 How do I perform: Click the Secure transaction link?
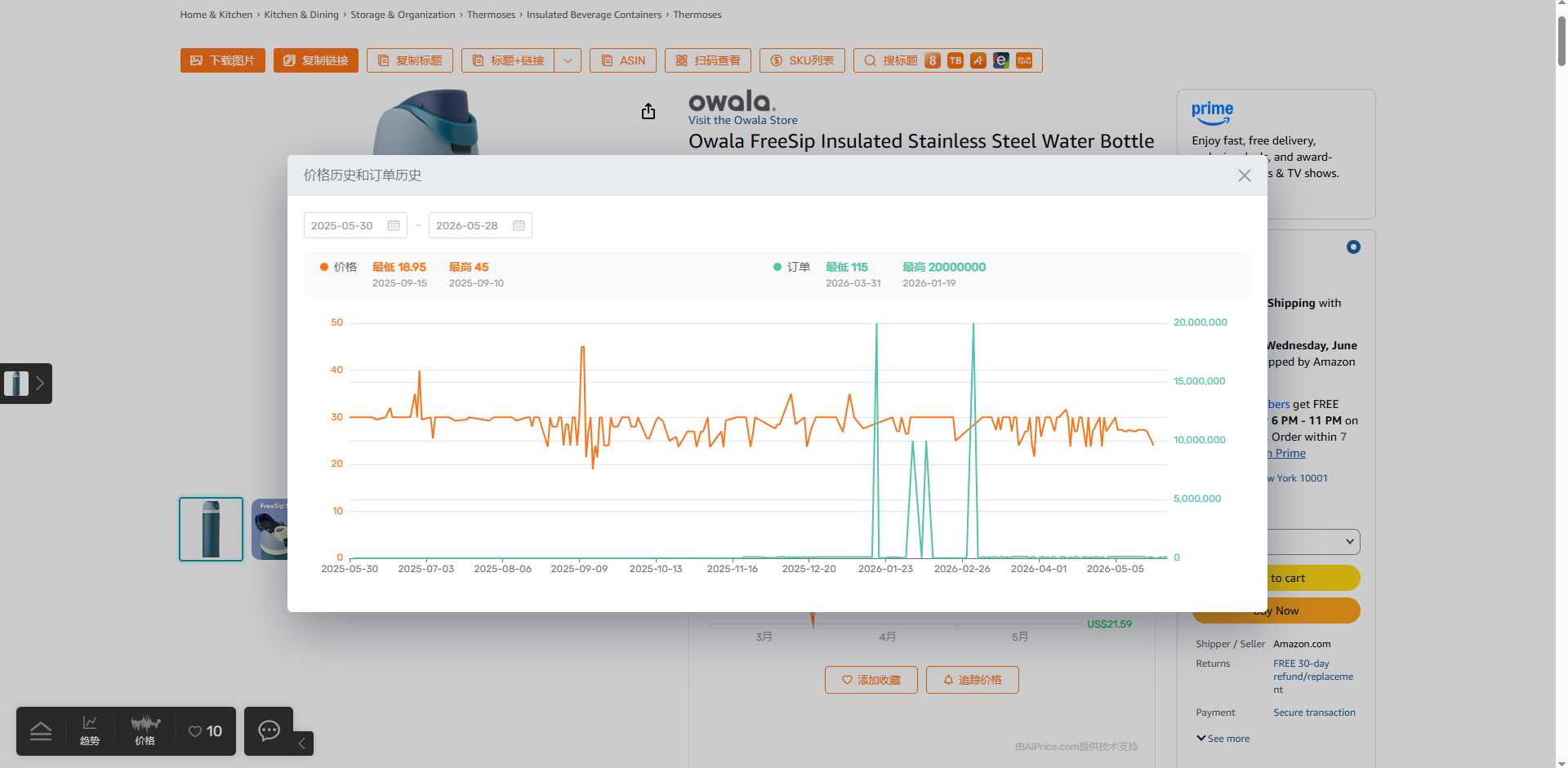point(1314,713)
